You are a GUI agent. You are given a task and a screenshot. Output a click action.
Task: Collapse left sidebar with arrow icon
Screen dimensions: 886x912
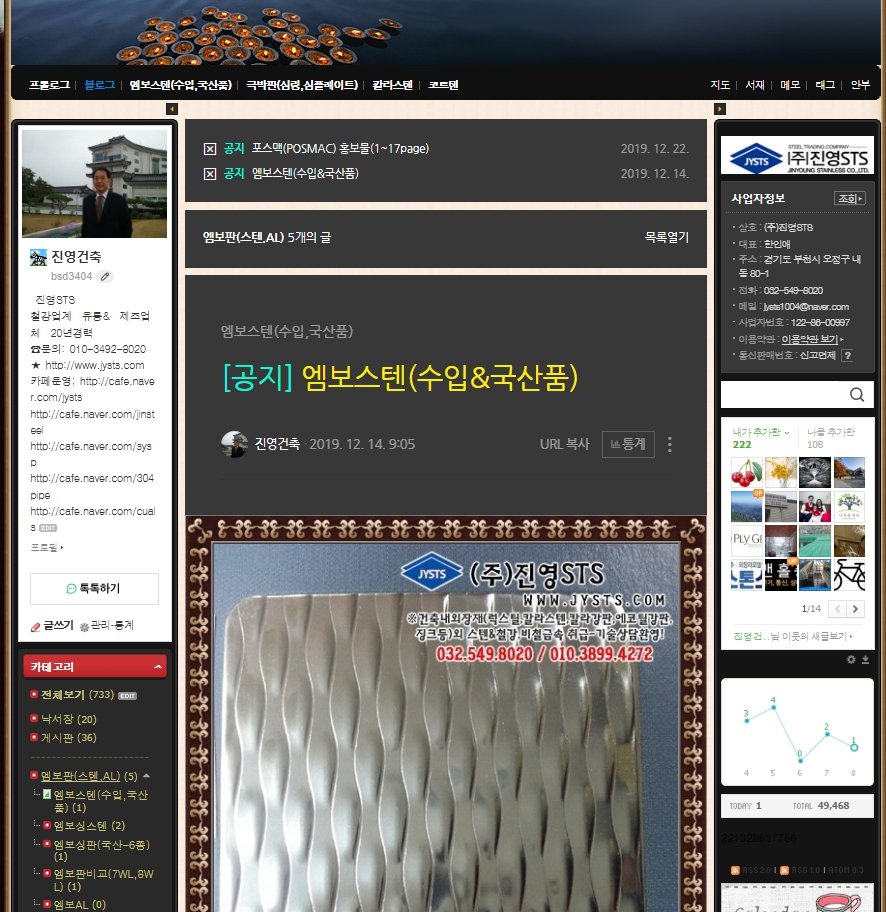pos(172,109)
